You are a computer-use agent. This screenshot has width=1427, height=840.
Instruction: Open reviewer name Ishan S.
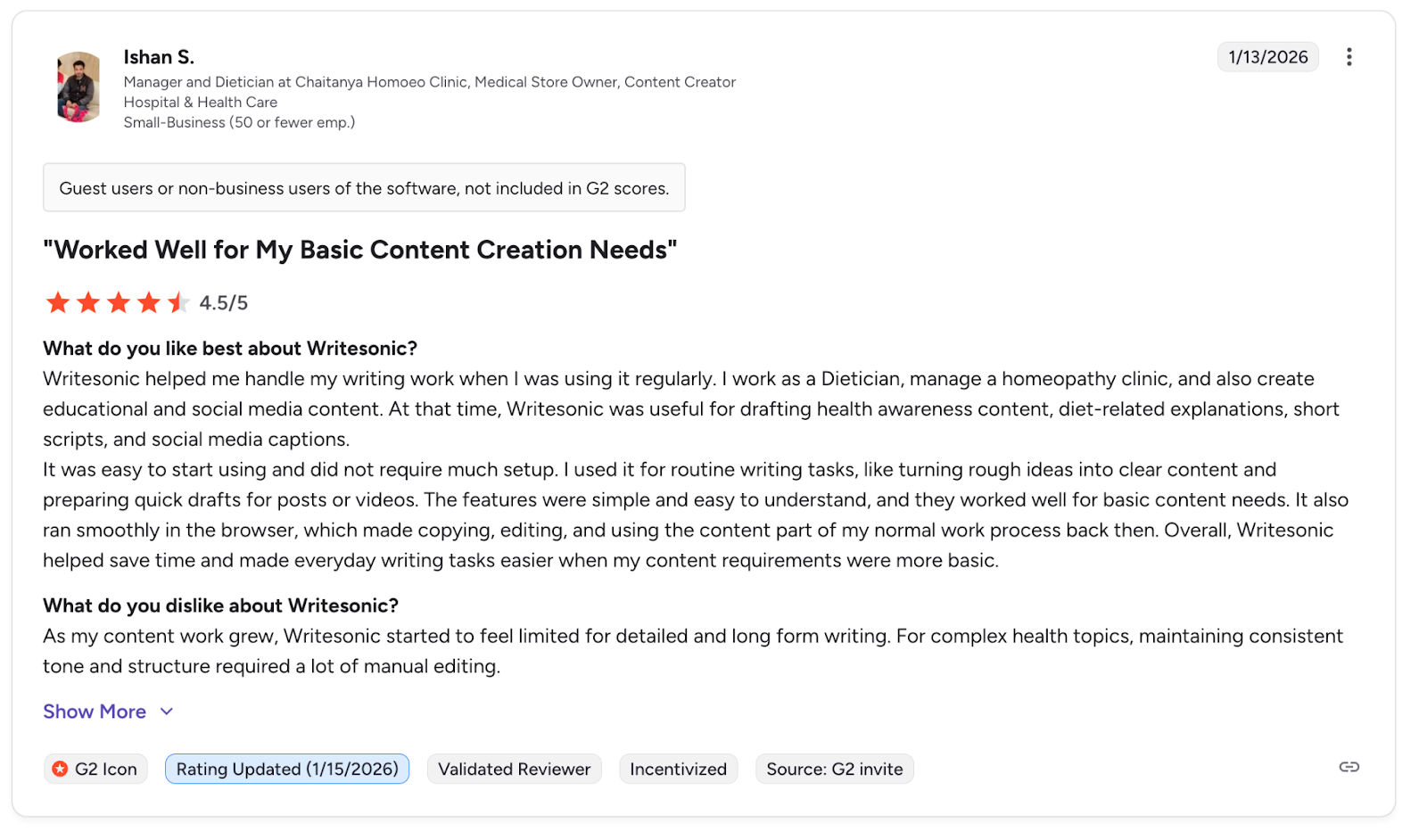pyautogui.click(x=159, y=57)
